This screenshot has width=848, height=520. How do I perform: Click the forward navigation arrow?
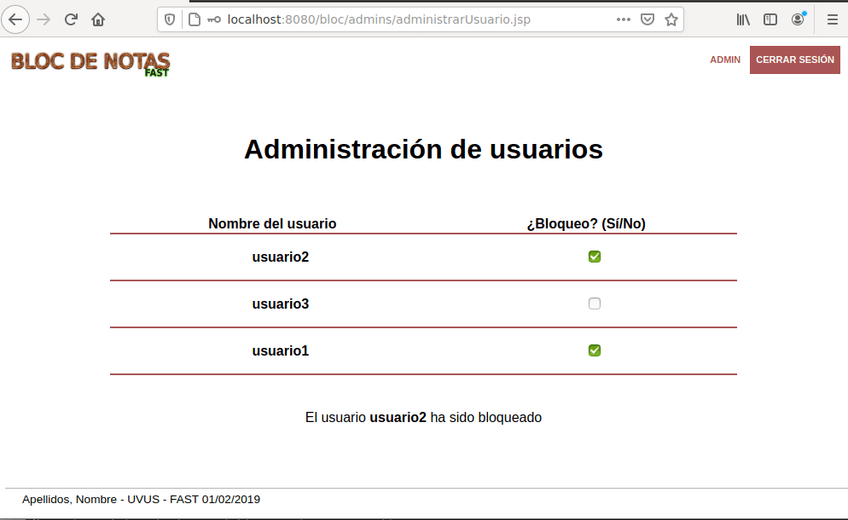tap(43, 19)
